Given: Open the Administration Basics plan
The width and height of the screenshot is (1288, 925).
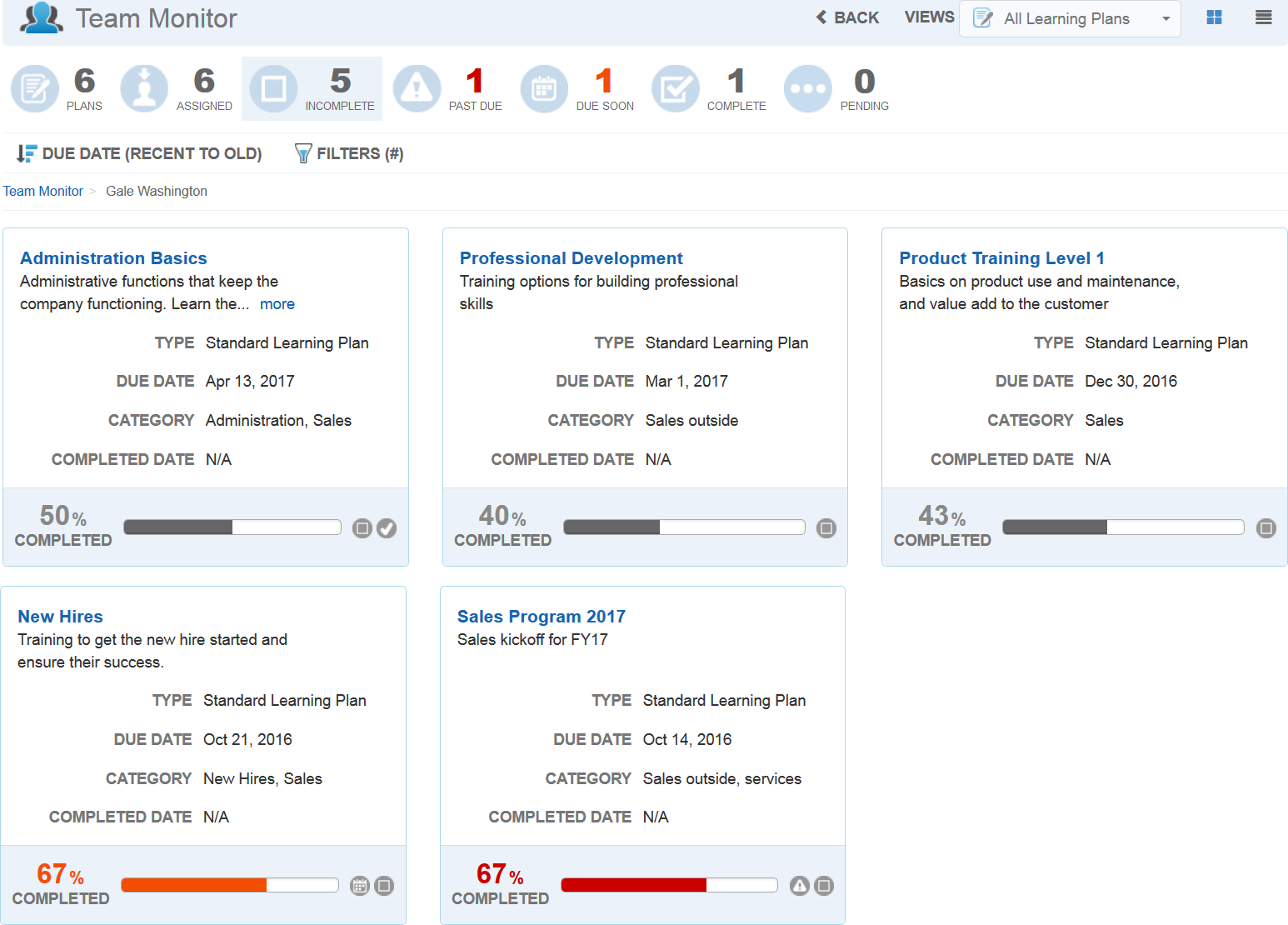Looking at the screenshot, I should click(113, 258).
